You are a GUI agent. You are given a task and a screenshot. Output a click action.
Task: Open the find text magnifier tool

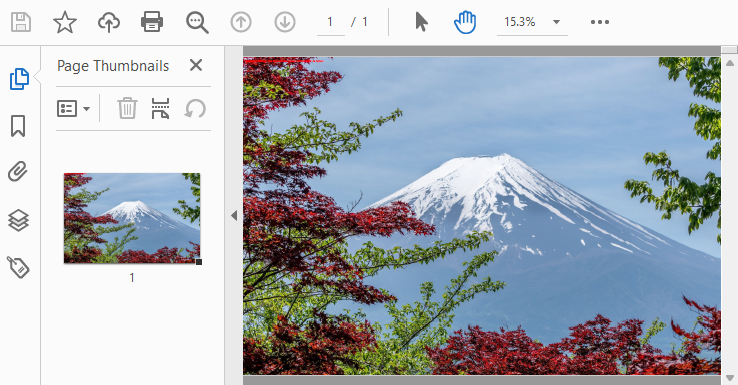pos(197,23)
